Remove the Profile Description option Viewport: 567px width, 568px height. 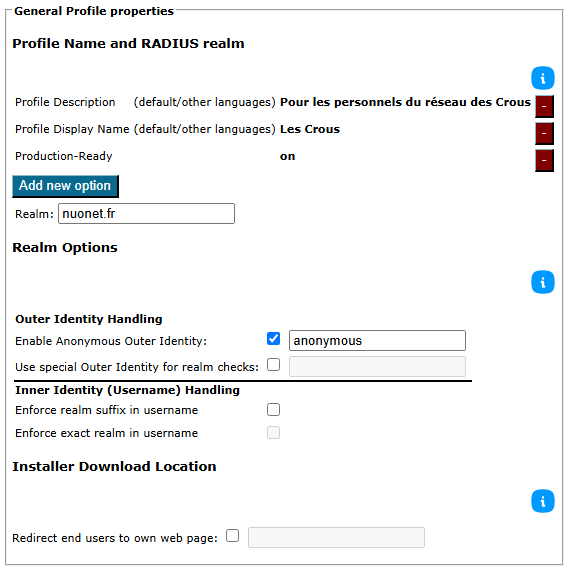tap(544, 106)
